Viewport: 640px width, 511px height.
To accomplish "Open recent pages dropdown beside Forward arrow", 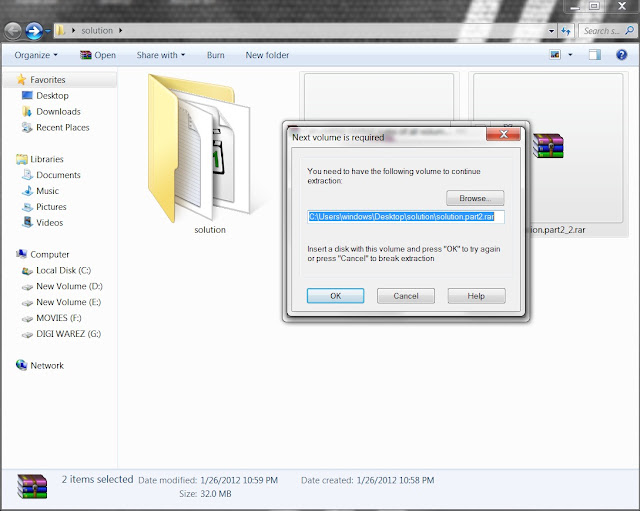I will (47, 31).
